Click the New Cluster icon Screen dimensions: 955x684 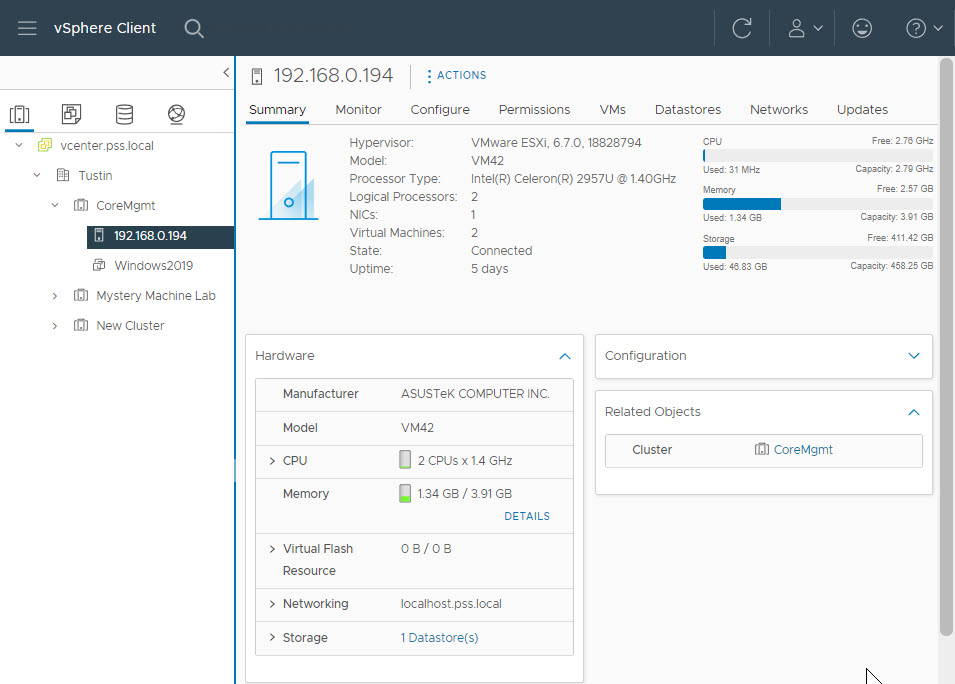pyautogui.click(x=81, y=325)
